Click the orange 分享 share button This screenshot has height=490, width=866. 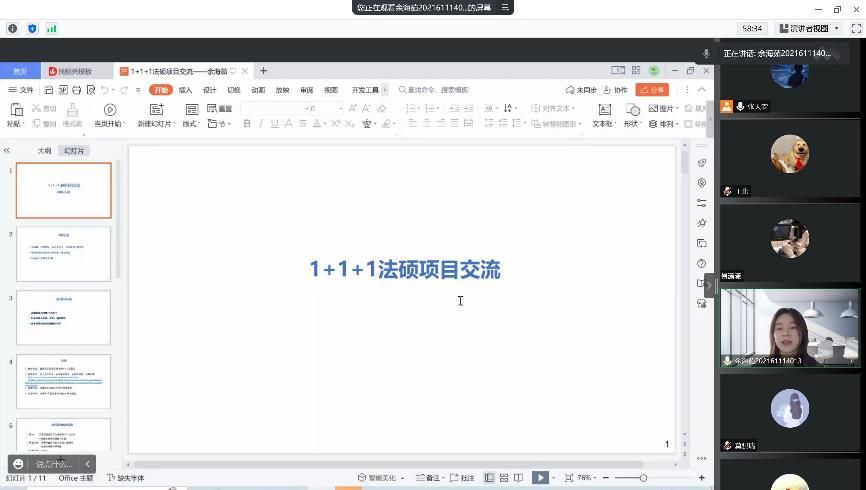click(x=652, y=90)
